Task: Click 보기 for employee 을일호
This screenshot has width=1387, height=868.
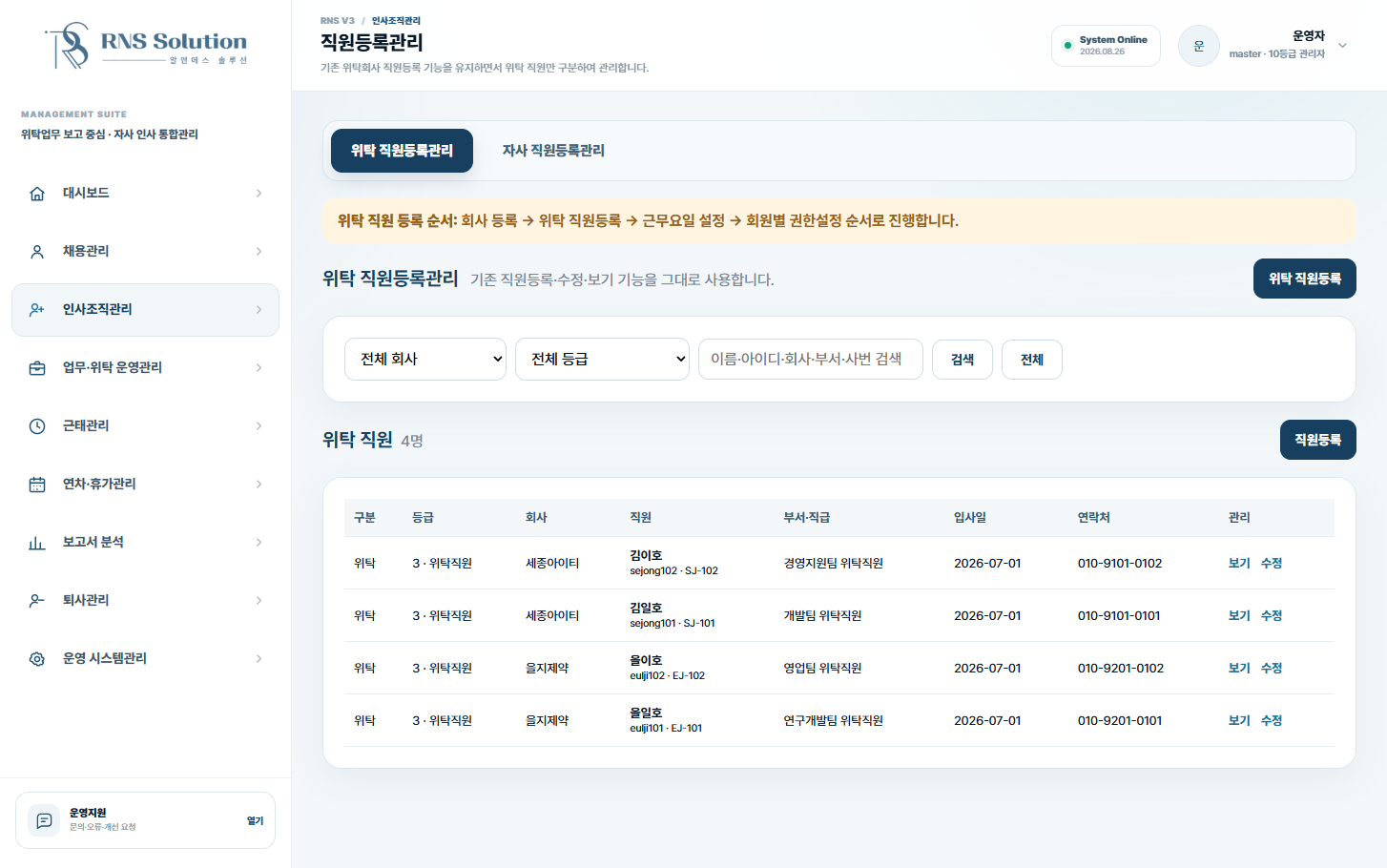Action: (x=1239, y=721)
